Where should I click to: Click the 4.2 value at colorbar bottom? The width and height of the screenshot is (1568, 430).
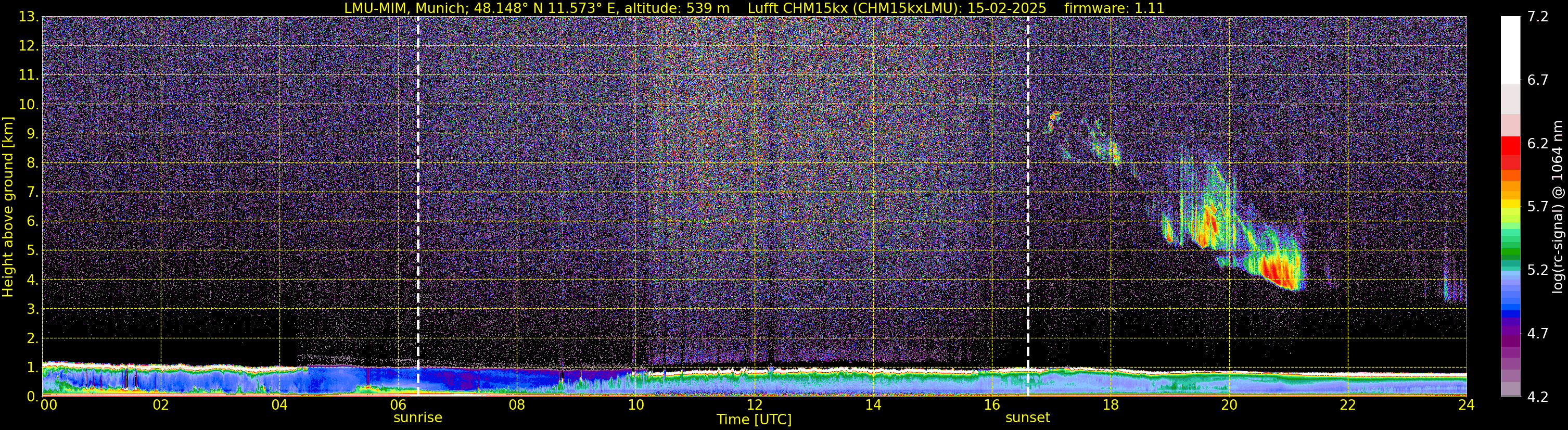pos(1538,397)
